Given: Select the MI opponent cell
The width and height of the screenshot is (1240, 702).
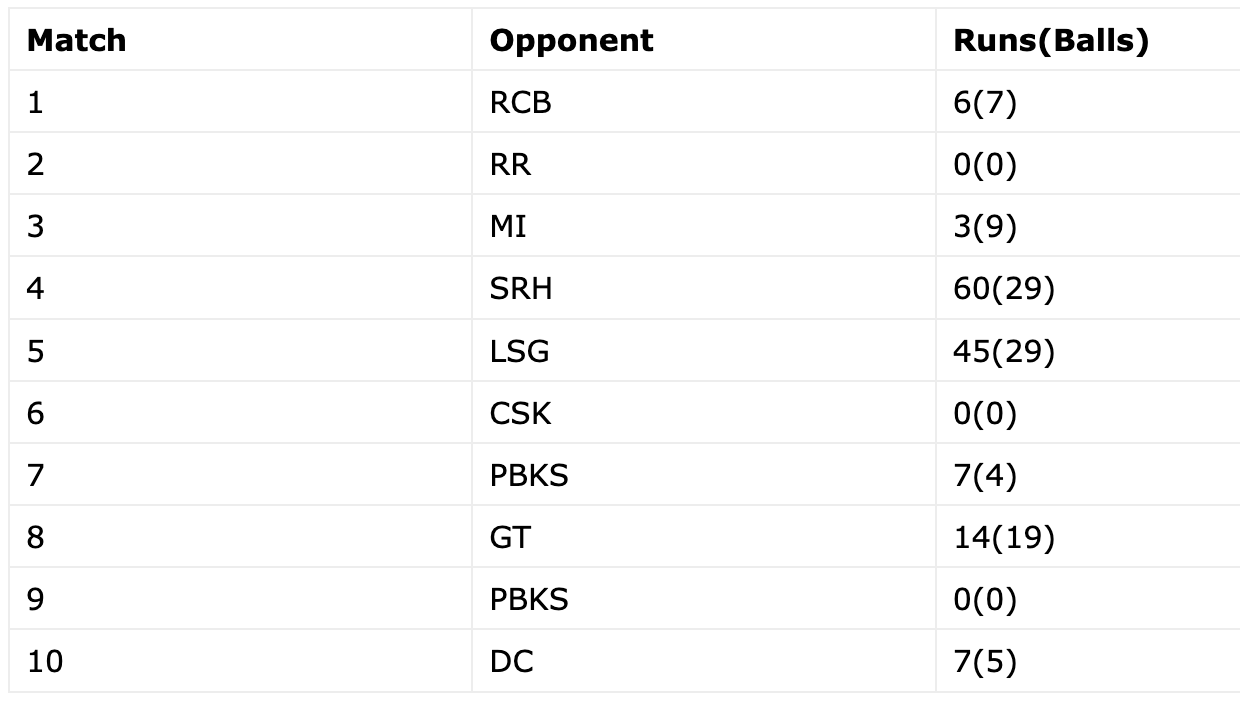Looking at the screenshot, I should 704,226.
